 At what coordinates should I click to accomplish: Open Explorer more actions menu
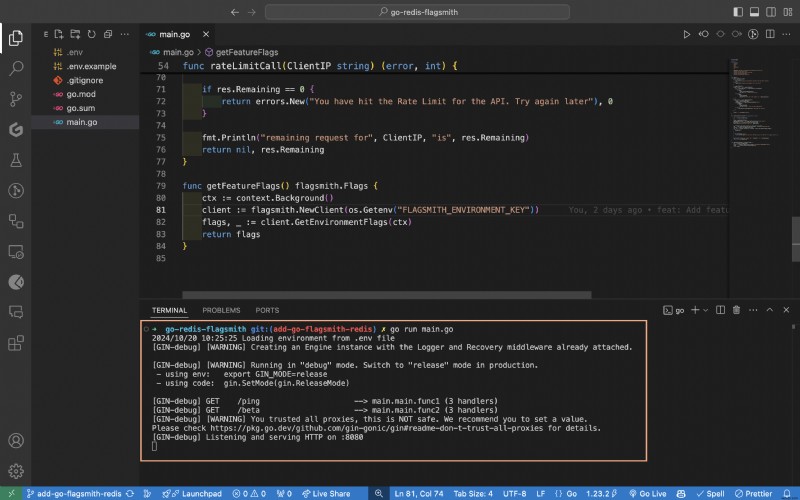tap(124, 34)
